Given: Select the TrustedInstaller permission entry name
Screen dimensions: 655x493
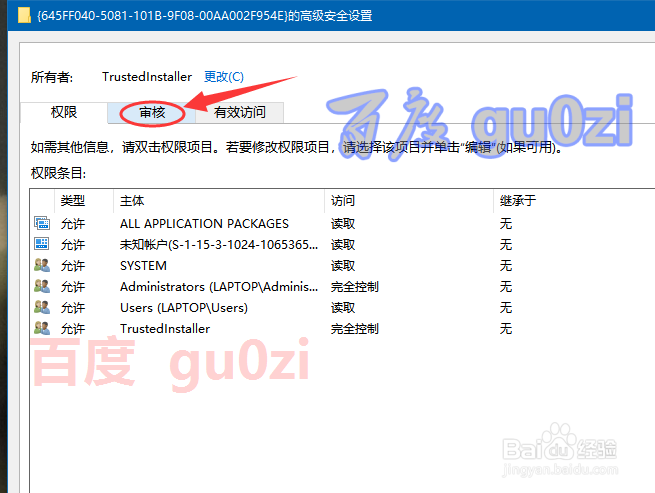Looking at the screenshot, I should tap(165, 329).
